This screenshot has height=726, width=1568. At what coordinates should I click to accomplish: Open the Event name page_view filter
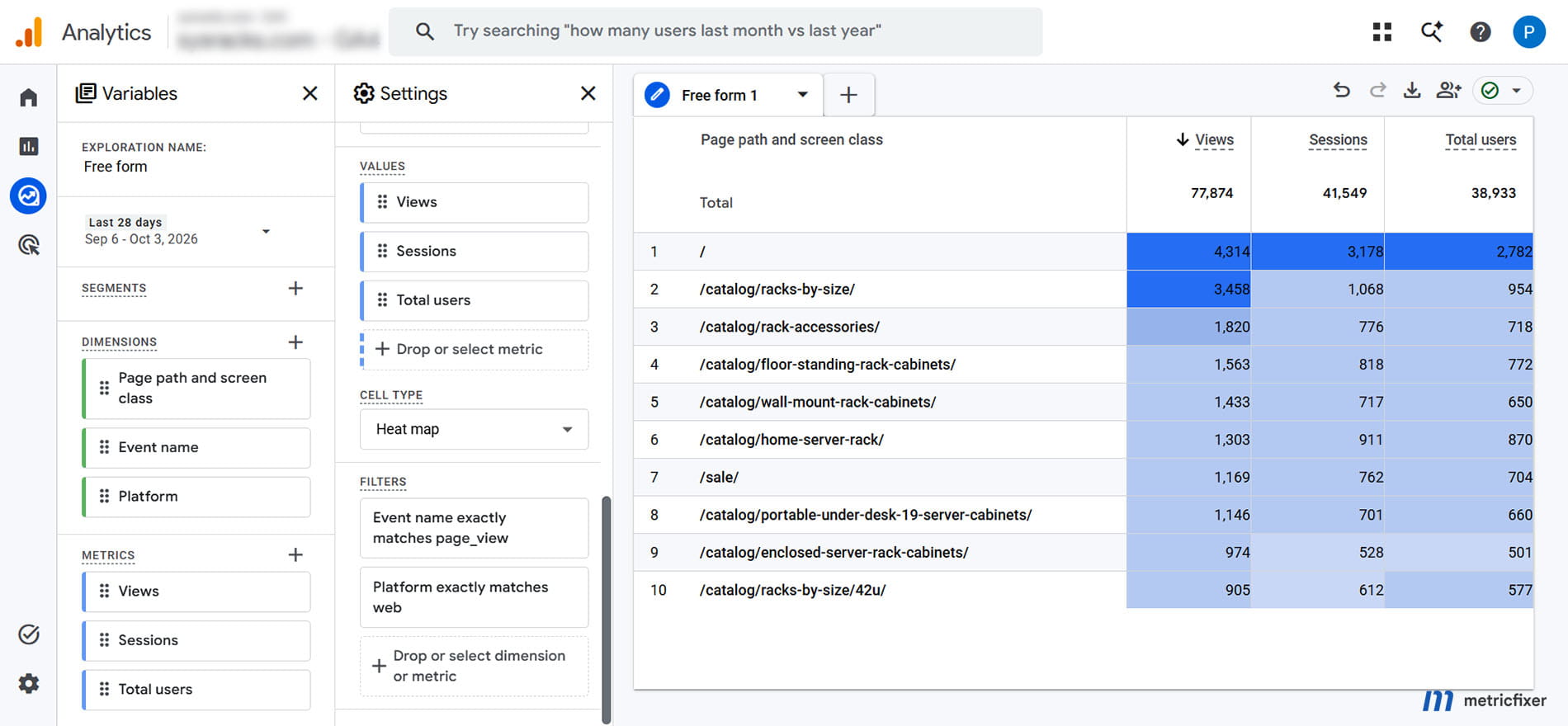pyautogui.click(x=475, y=528)
